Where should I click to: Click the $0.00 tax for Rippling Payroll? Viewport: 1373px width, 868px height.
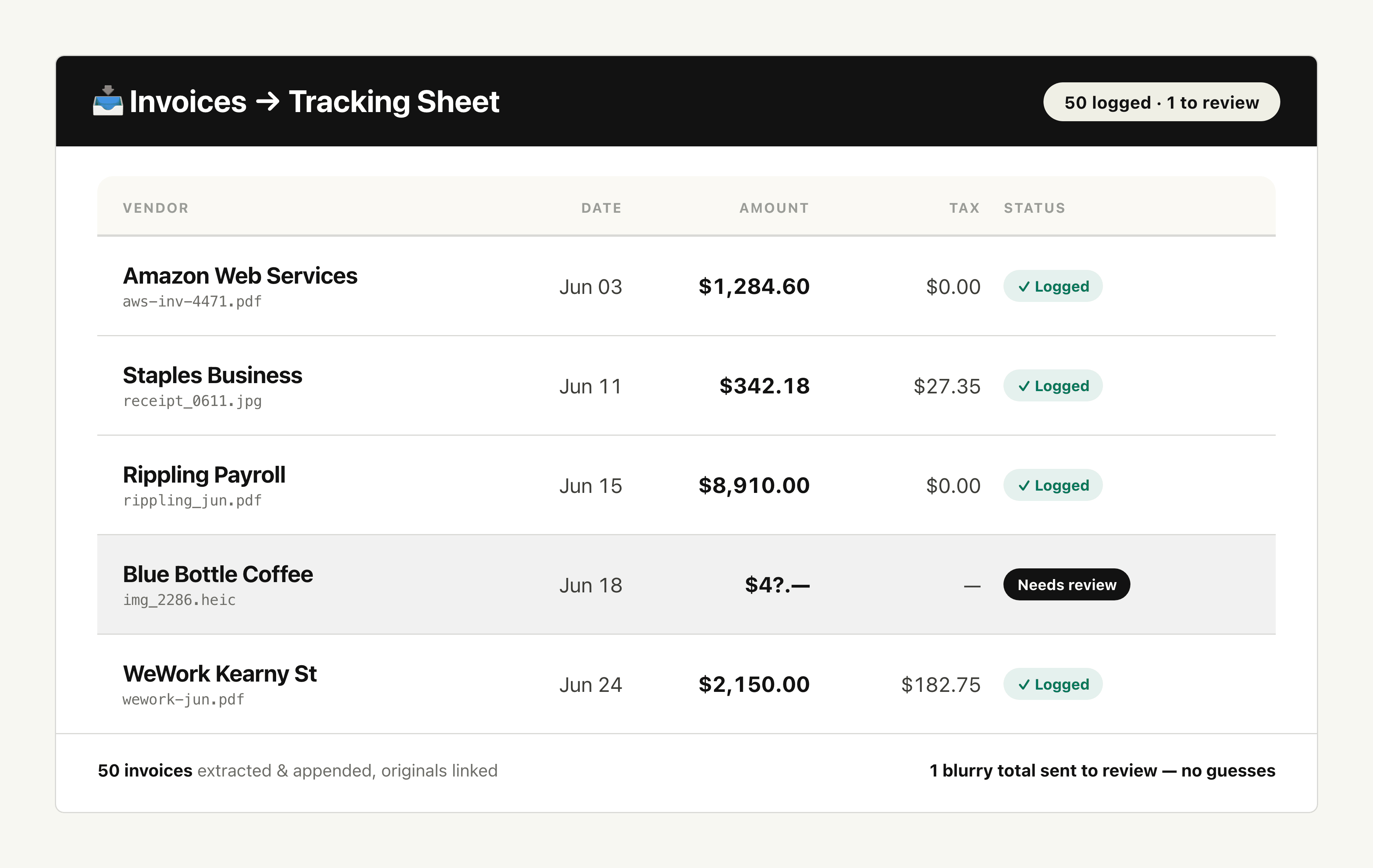point(953,486)
